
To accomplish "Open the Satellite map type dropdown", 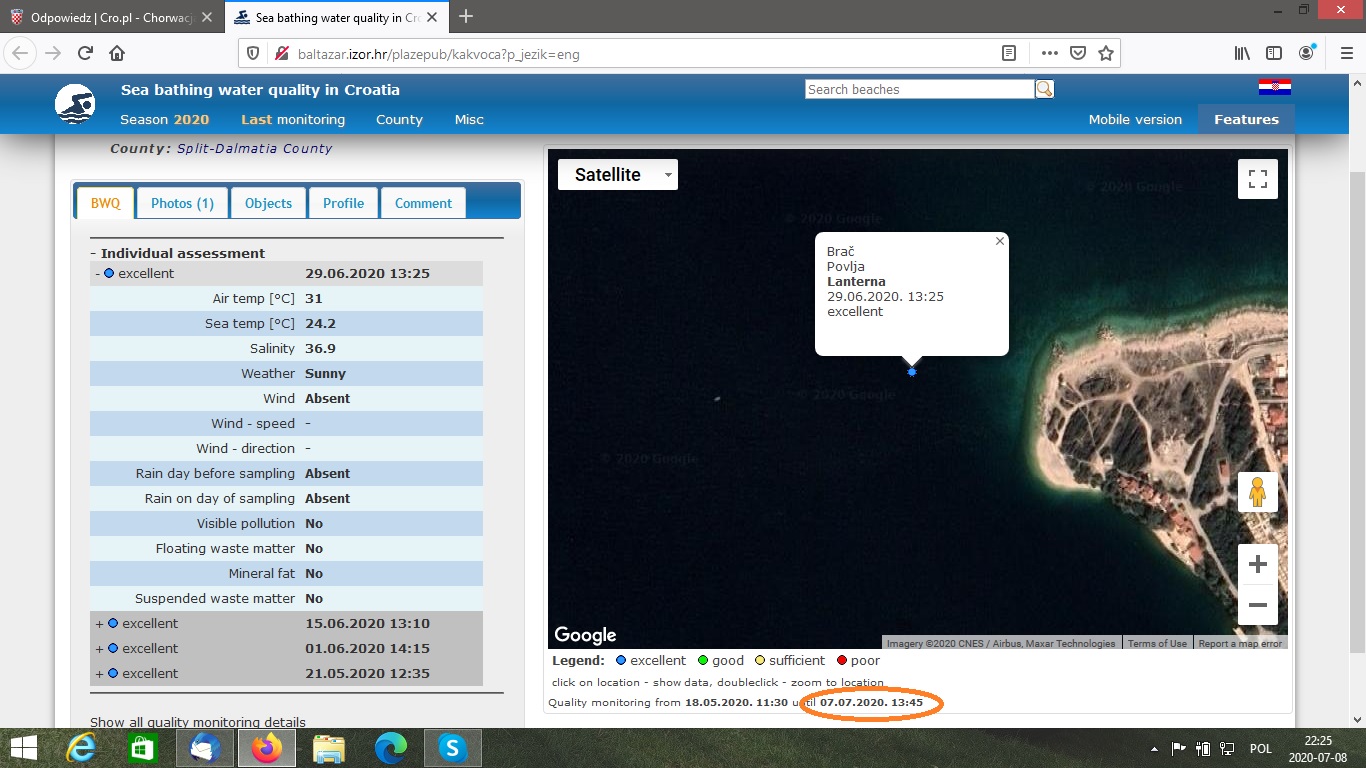I will click(x=617, y=175).
